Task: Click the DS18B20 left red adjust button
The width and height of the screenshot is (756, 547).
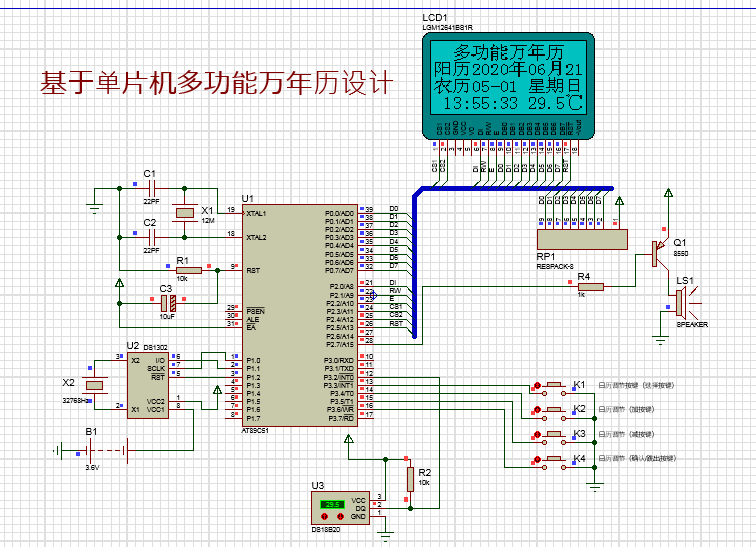Action: click(324, 516)
